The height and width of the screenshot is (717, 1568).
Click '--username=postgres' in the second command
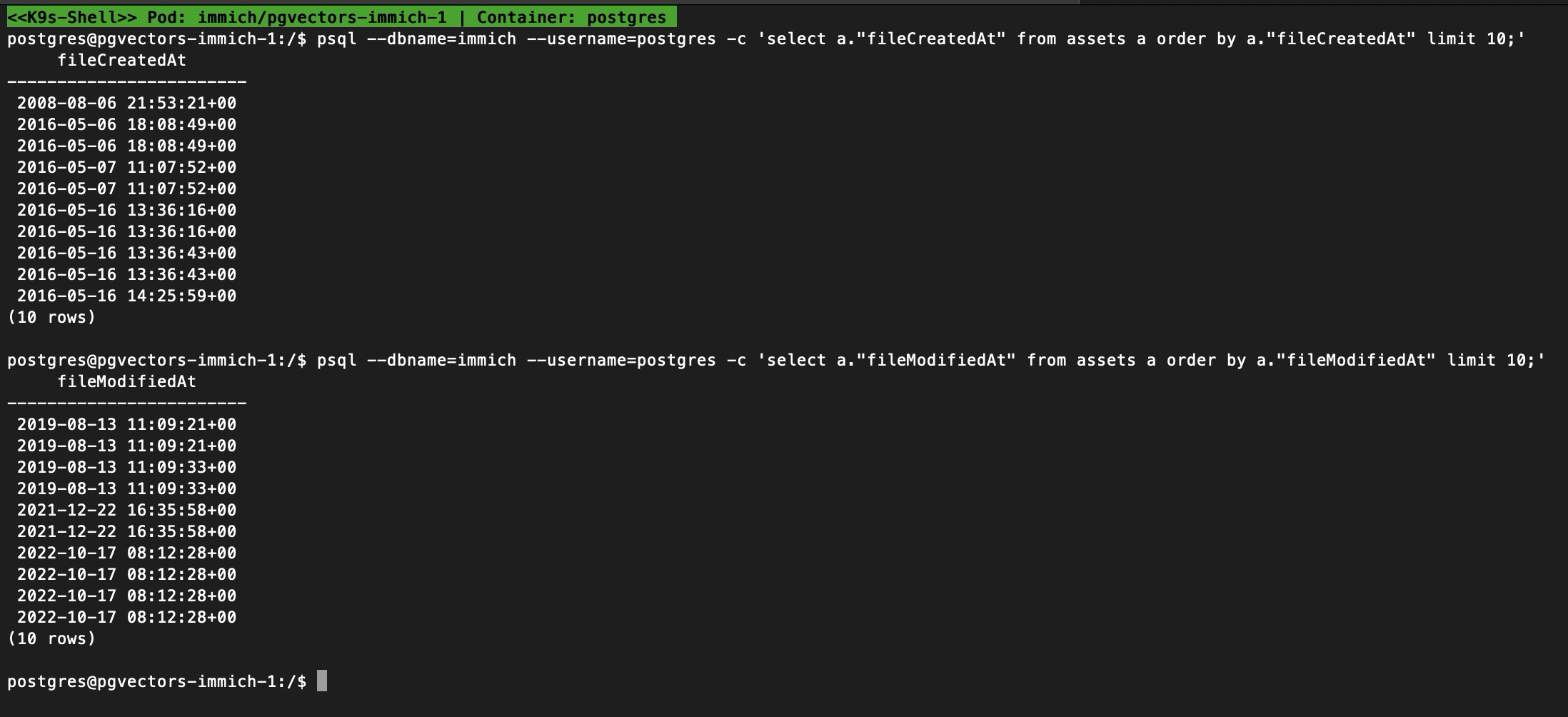(x=622, y=361)
